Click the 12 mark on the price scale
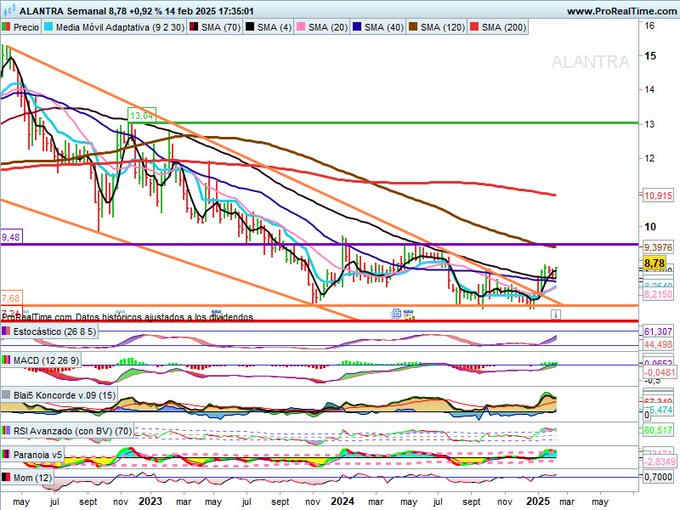Viewport: 680px width, 510px height. pos(650,159)
